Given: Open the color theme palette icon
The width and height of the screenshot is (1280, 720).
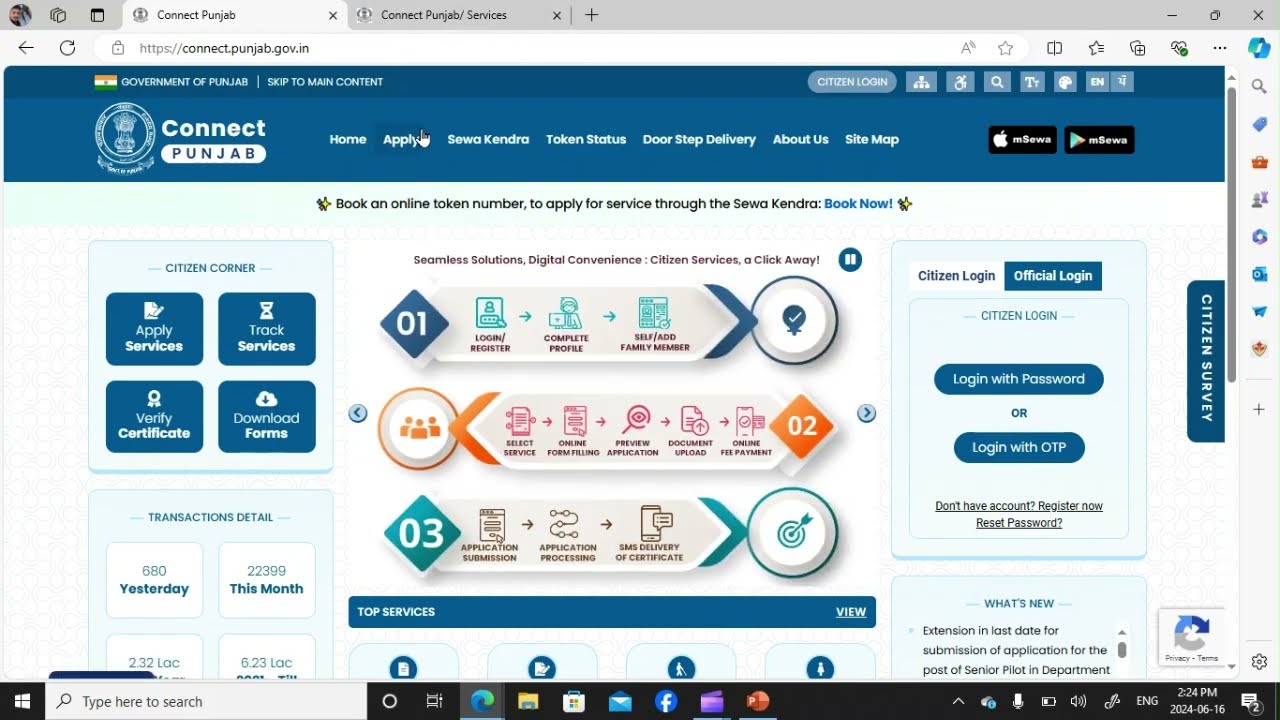Looking at the screenshot, I should (x=1066, y=82).
